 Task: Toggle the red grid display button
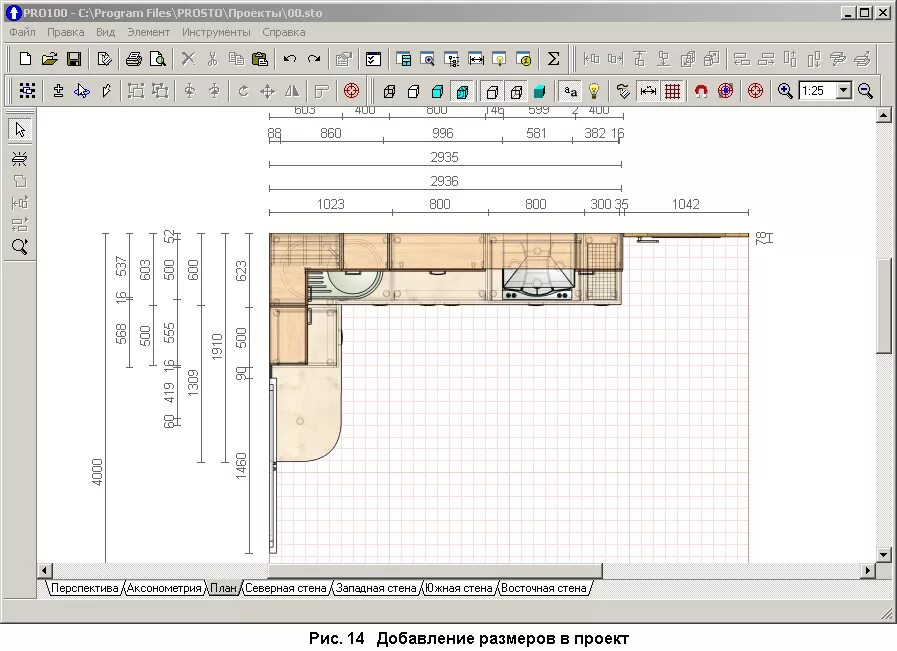673,91
